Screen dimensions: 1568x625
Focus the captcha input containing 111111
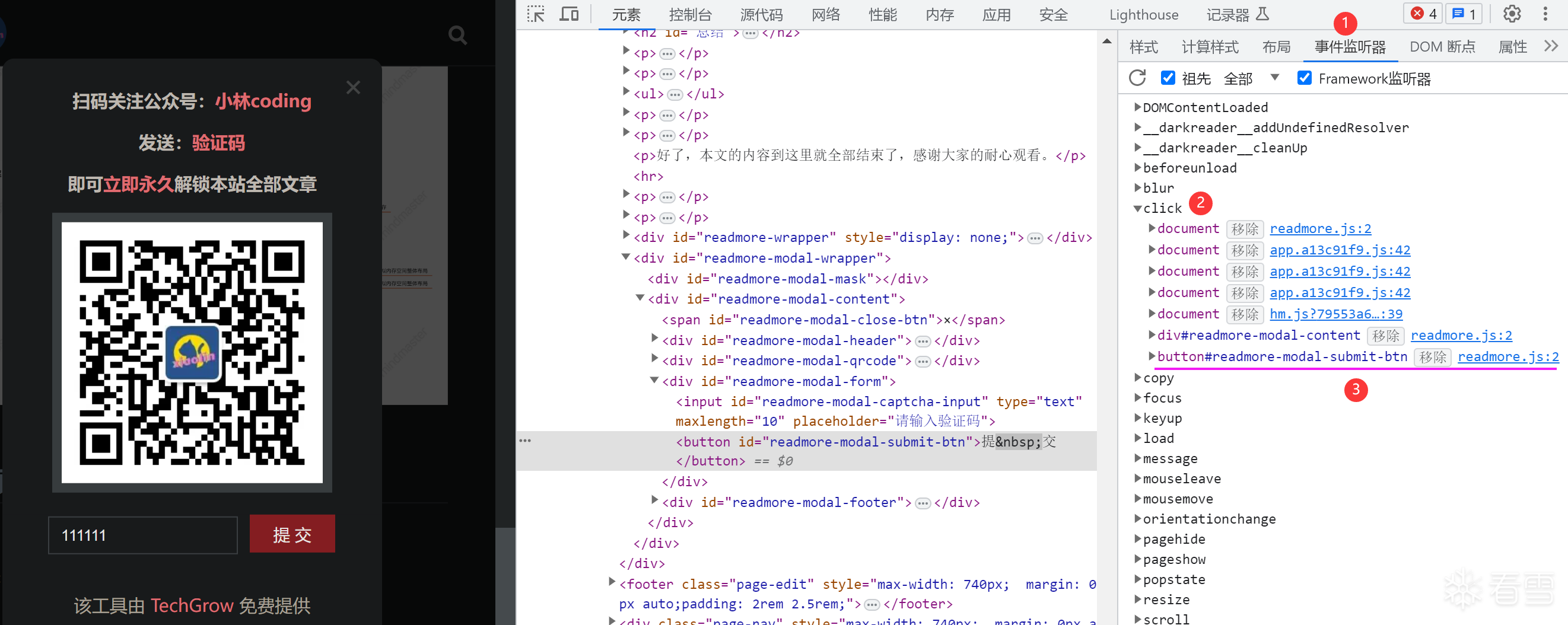coord(143,535)
